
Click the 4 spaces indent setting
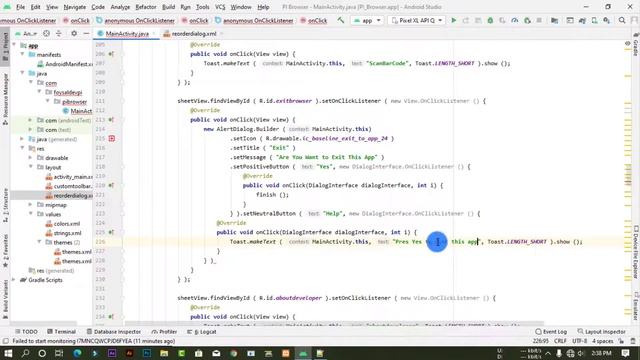pyautogui.click(x=602, y=341)
